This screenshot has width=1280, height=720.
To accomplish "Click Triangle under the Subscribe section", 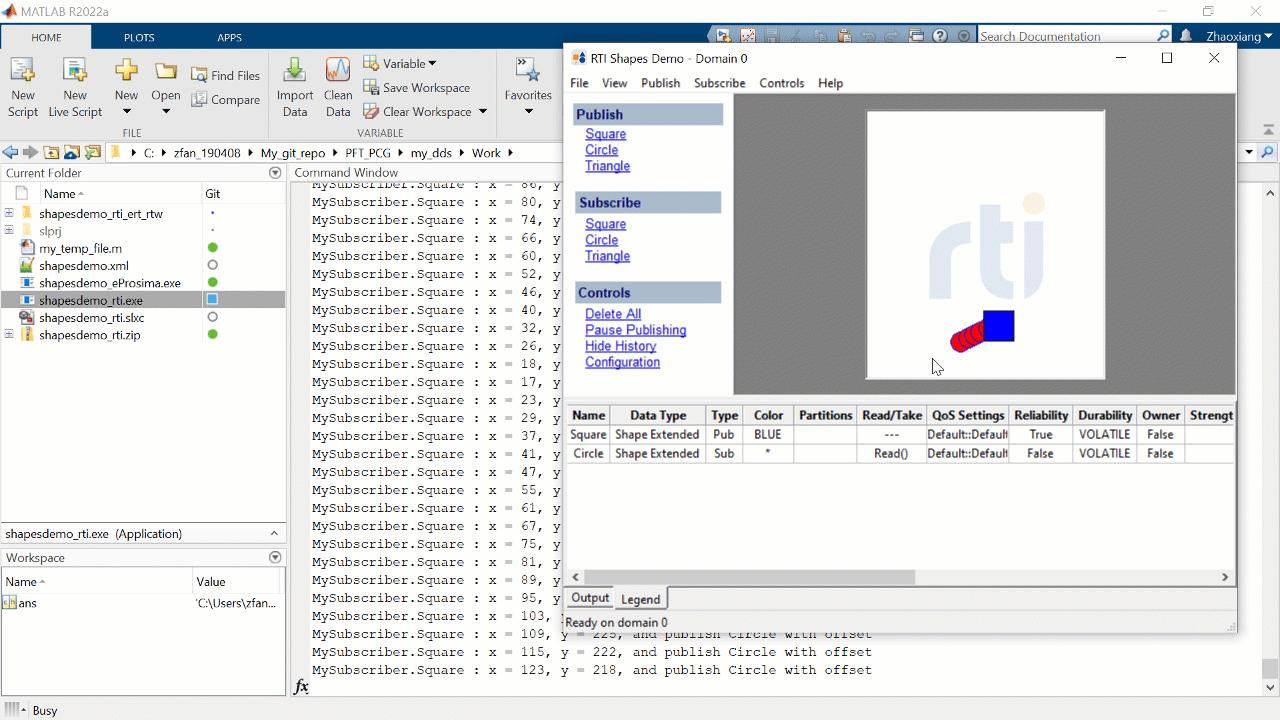I will pyautogui.click(x=607, y=256).
